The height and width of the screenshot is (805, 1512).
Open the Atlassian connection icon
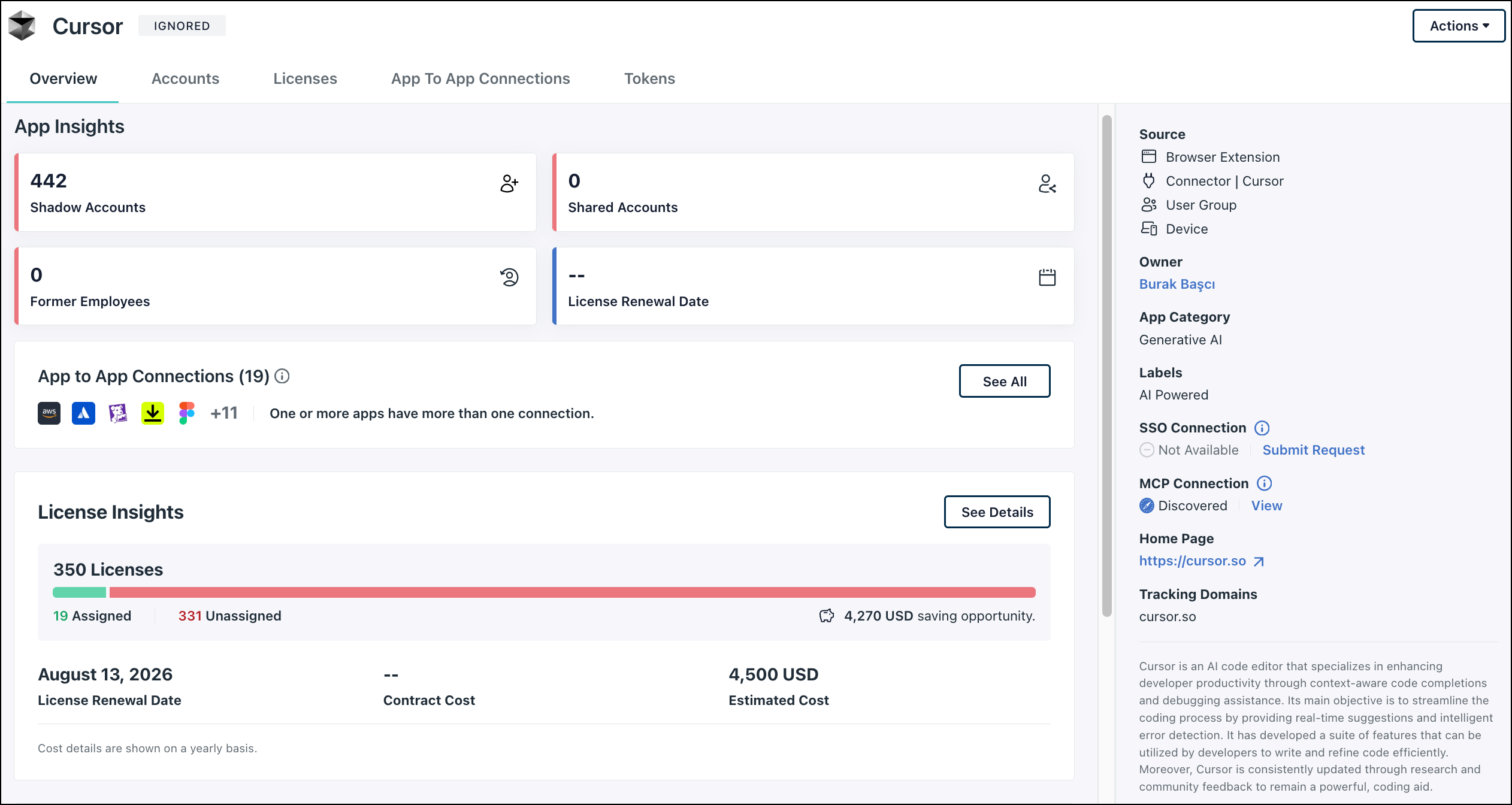coord(83,413)
